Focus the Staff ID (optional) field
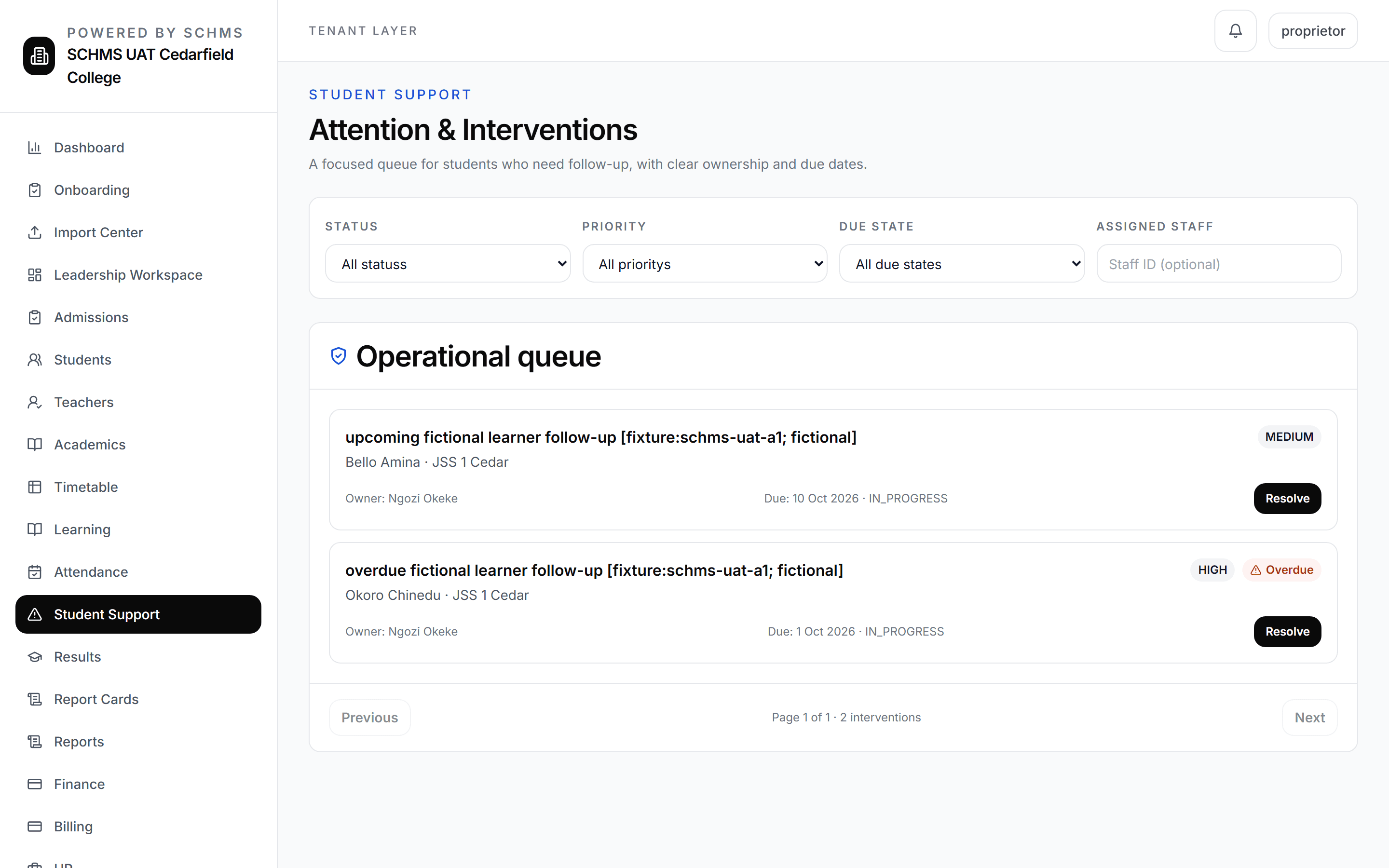This screenshot has height=868, width=1389. point(1219,263)
